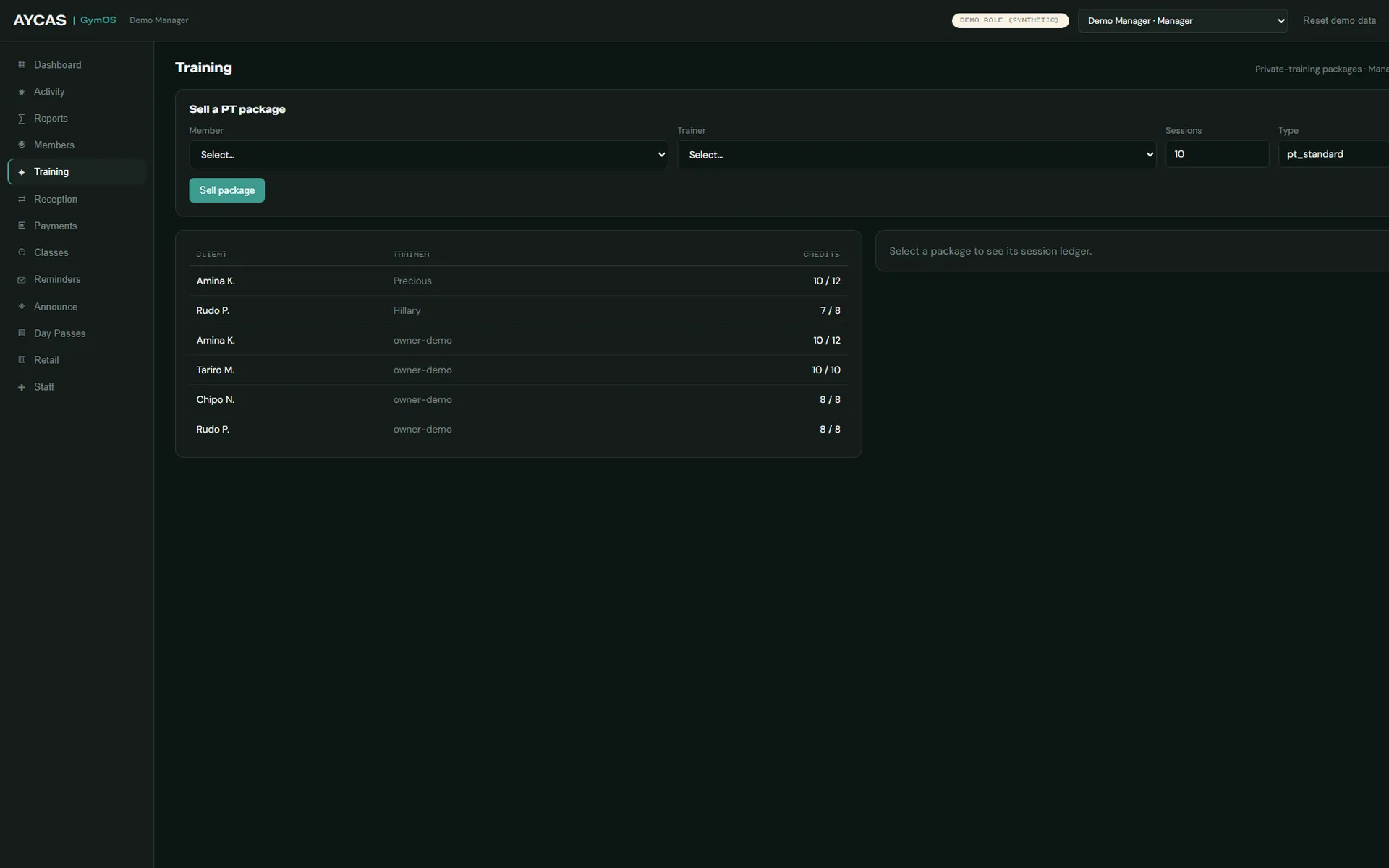The height and width of the screenshot is (868, 1389).
Task: Click the Training sparkle icon
Action: pyautogui.click(x=22, y=172)
